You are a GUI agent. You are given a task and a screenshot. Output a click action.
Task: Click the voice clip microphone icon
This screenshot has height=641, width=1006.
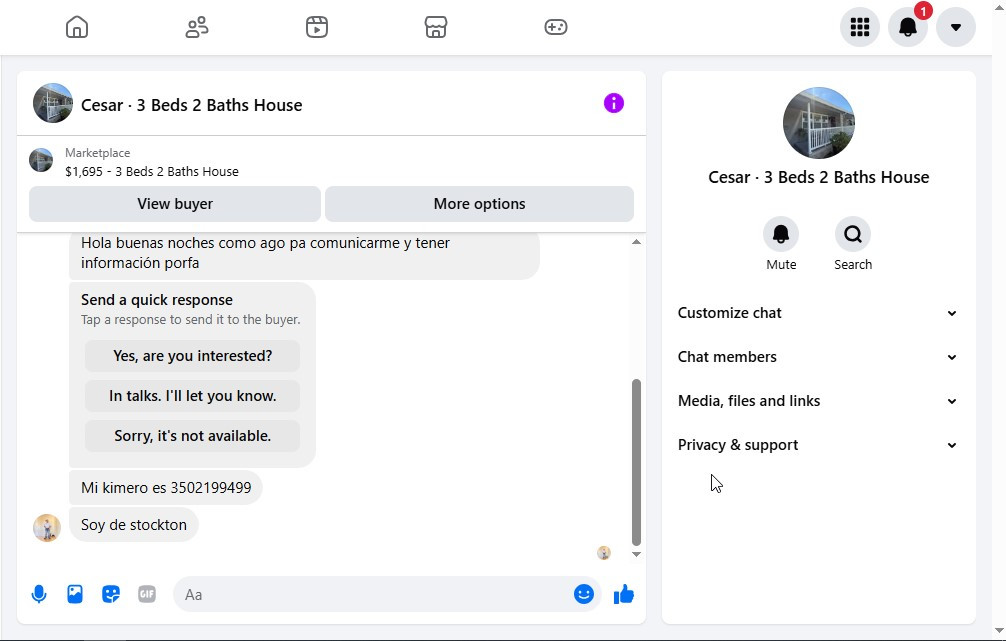pos(39,594)
